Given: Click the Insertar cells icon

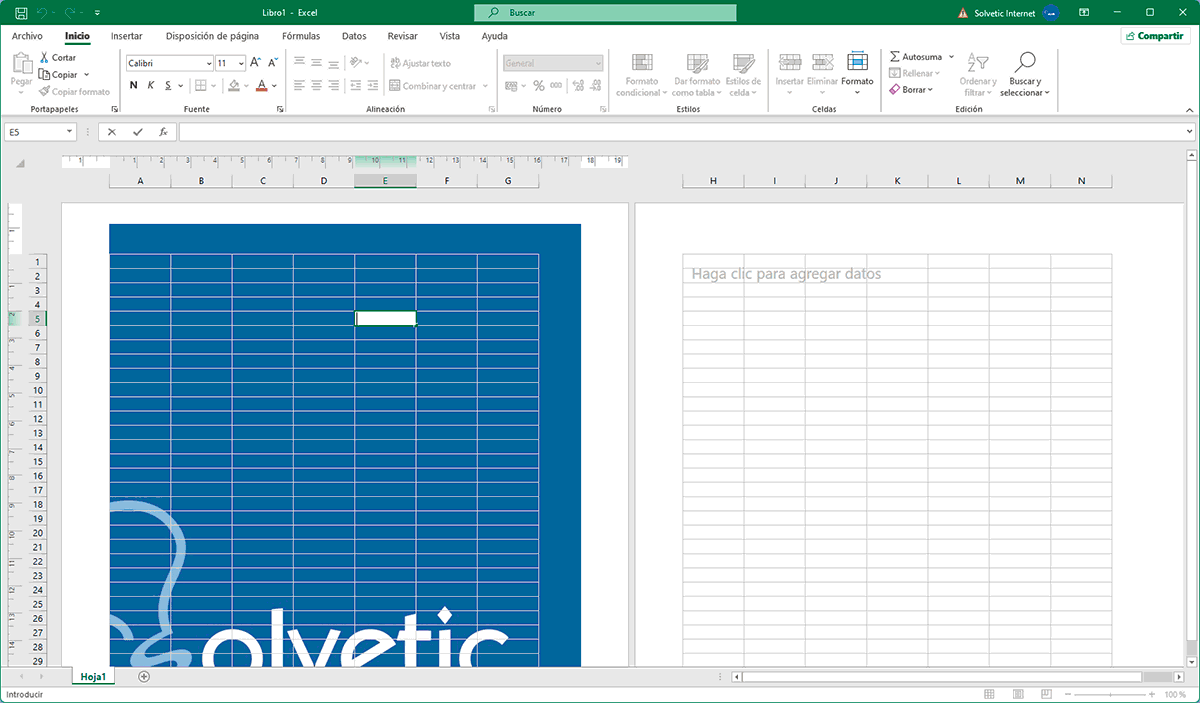Looking at the screenshot, I should coord(790,62).
